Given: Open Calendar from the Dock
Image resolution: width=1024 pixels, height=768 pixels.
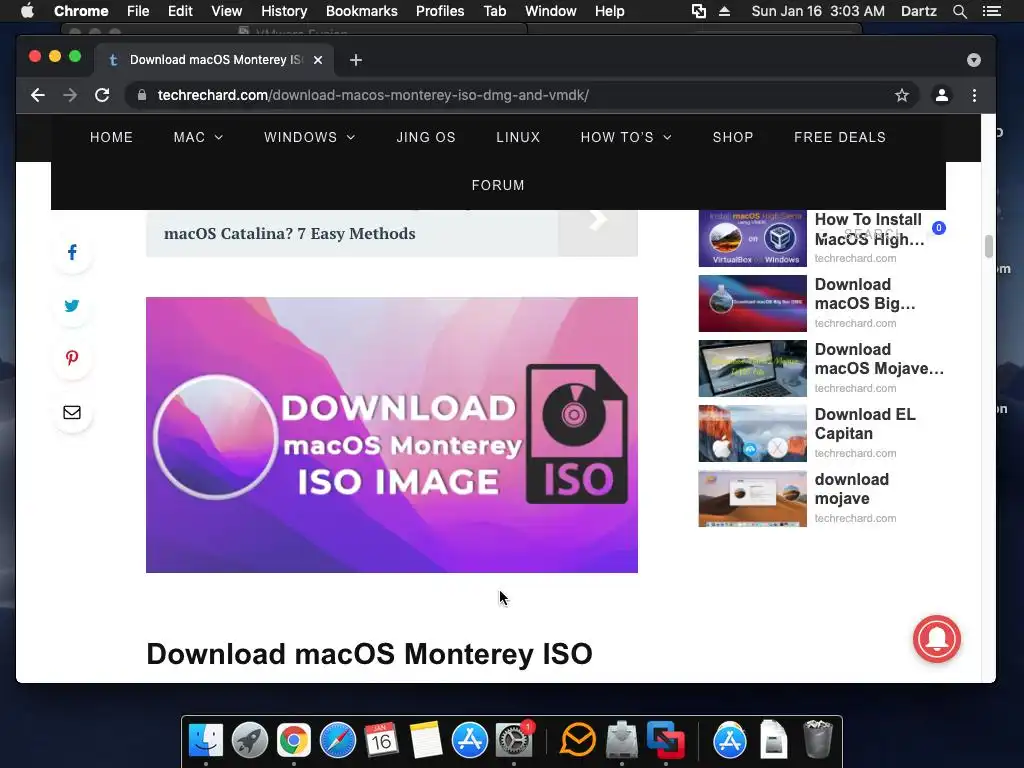Looking at the screenshot, I should pyautogui.click(x=381, y=741).
